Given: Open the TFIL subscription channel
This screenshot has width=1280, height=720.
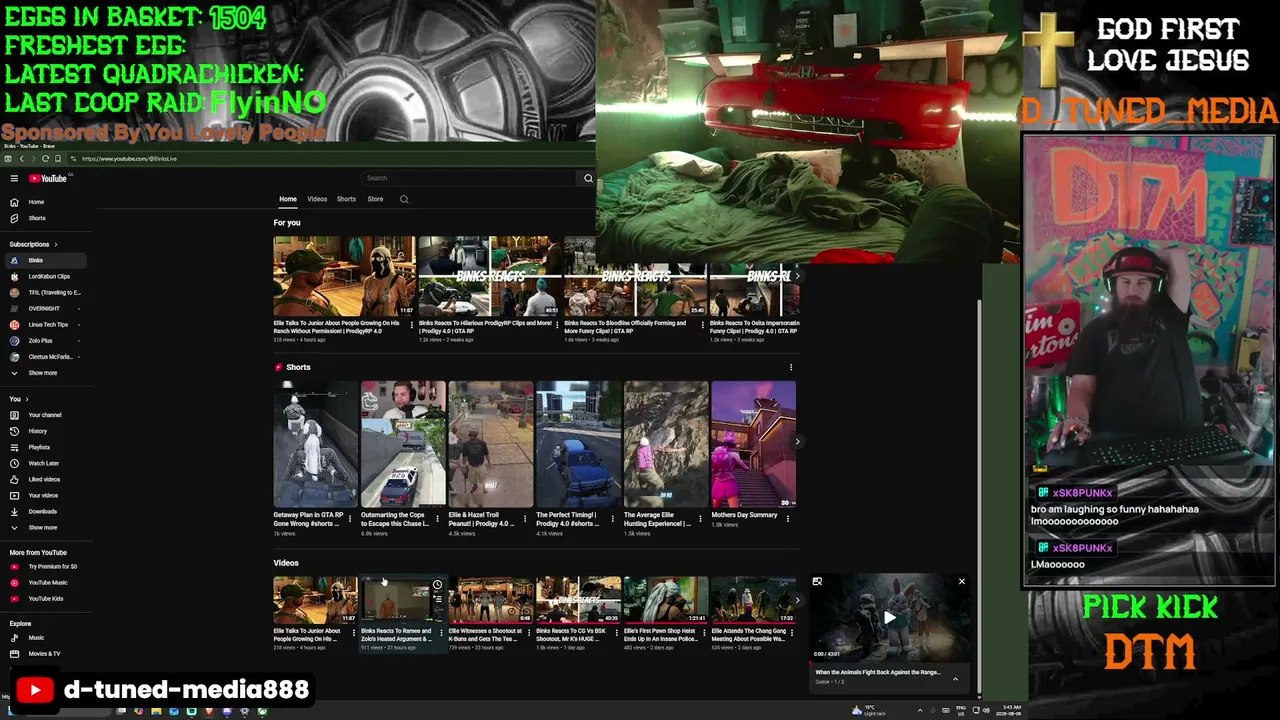Looking at the screenshot, I should tap(45, 292).
